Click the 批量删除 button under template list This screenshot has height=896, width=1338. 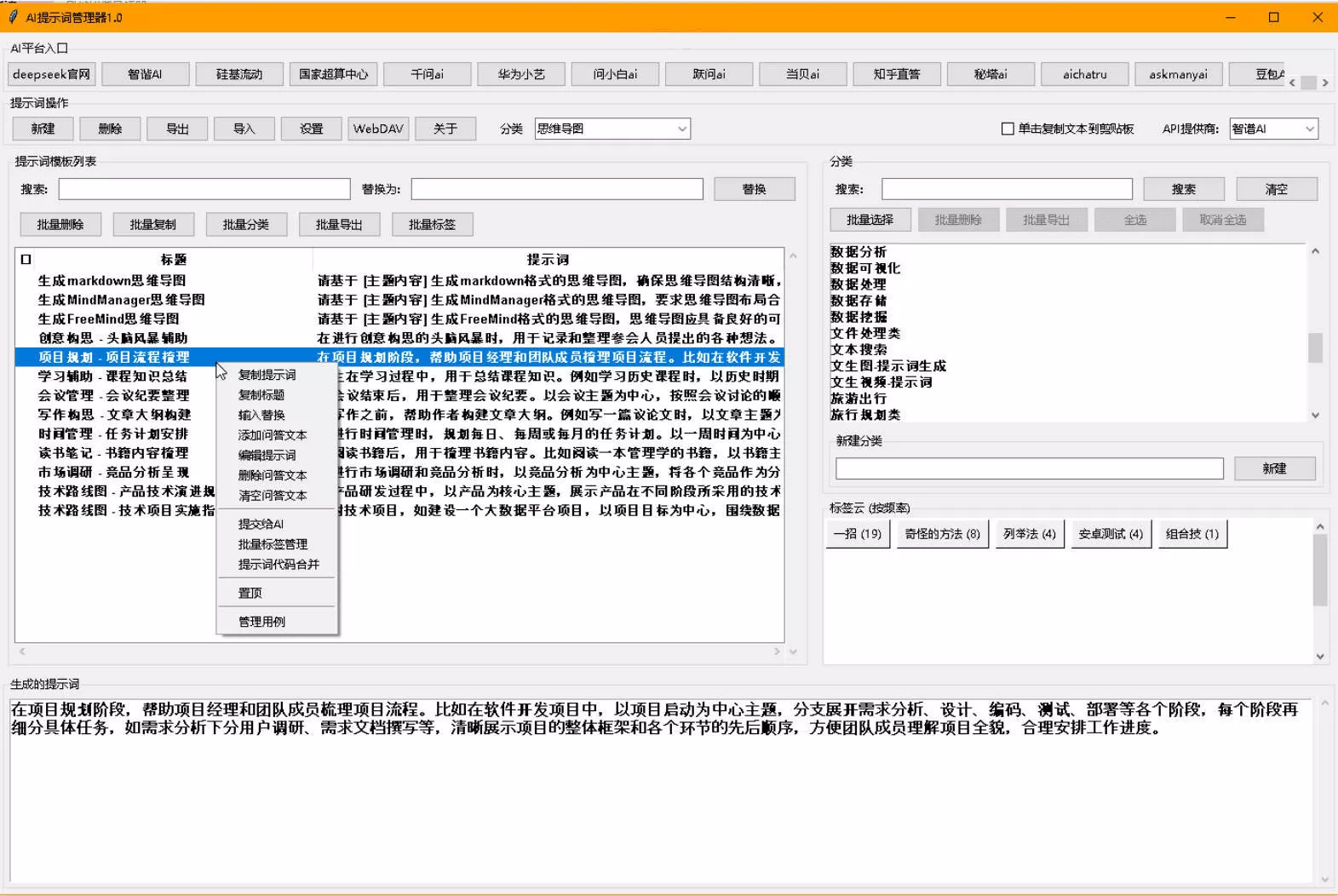pos(60,225)
